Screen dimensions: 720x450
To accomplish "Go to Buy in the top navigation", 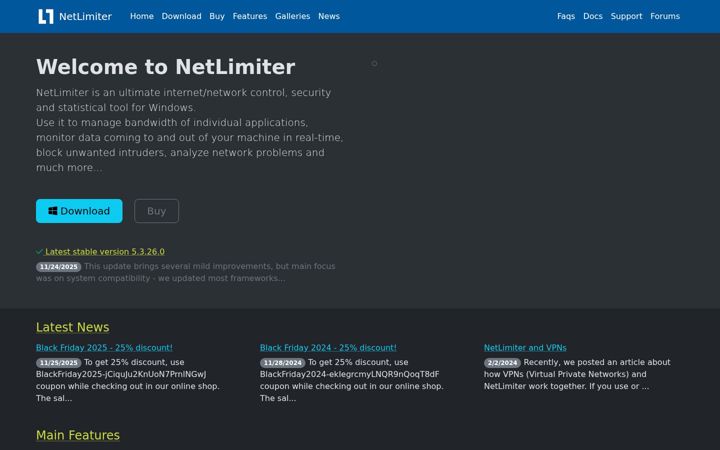I will coord(217,16).
